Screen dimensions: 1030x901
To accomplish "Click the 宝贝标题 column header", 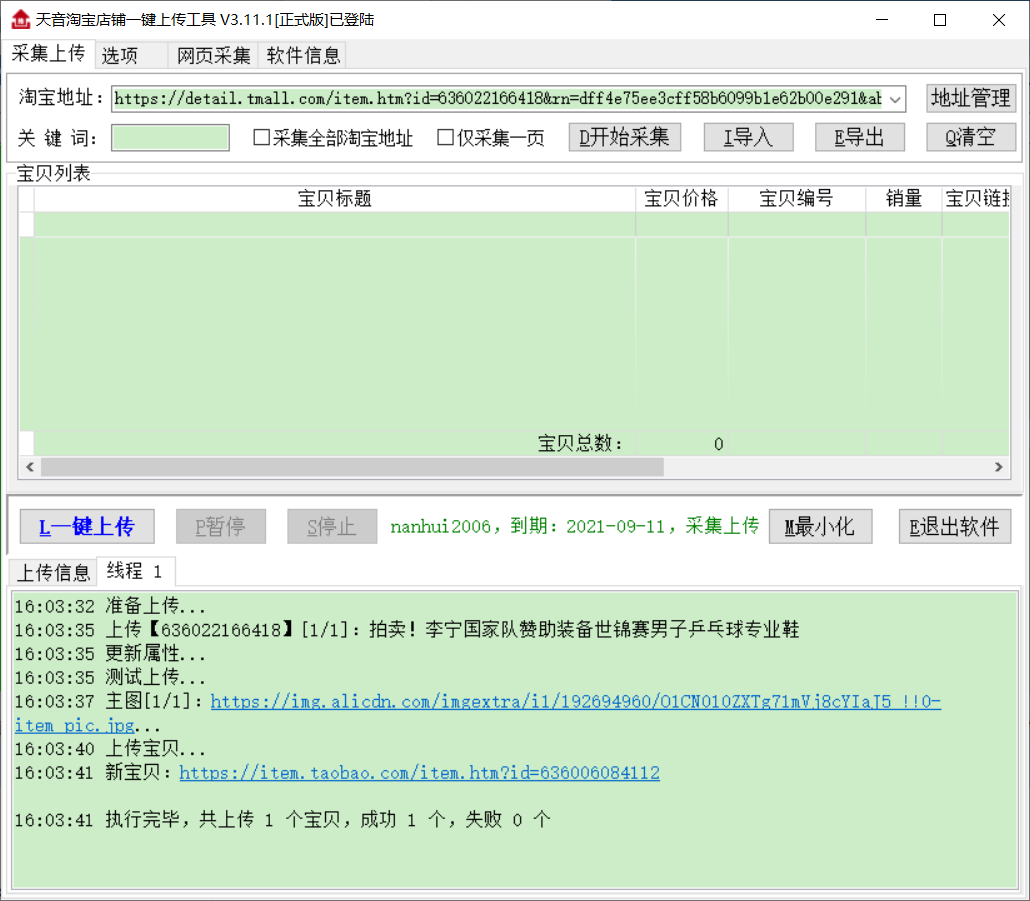I will (335, 199).
